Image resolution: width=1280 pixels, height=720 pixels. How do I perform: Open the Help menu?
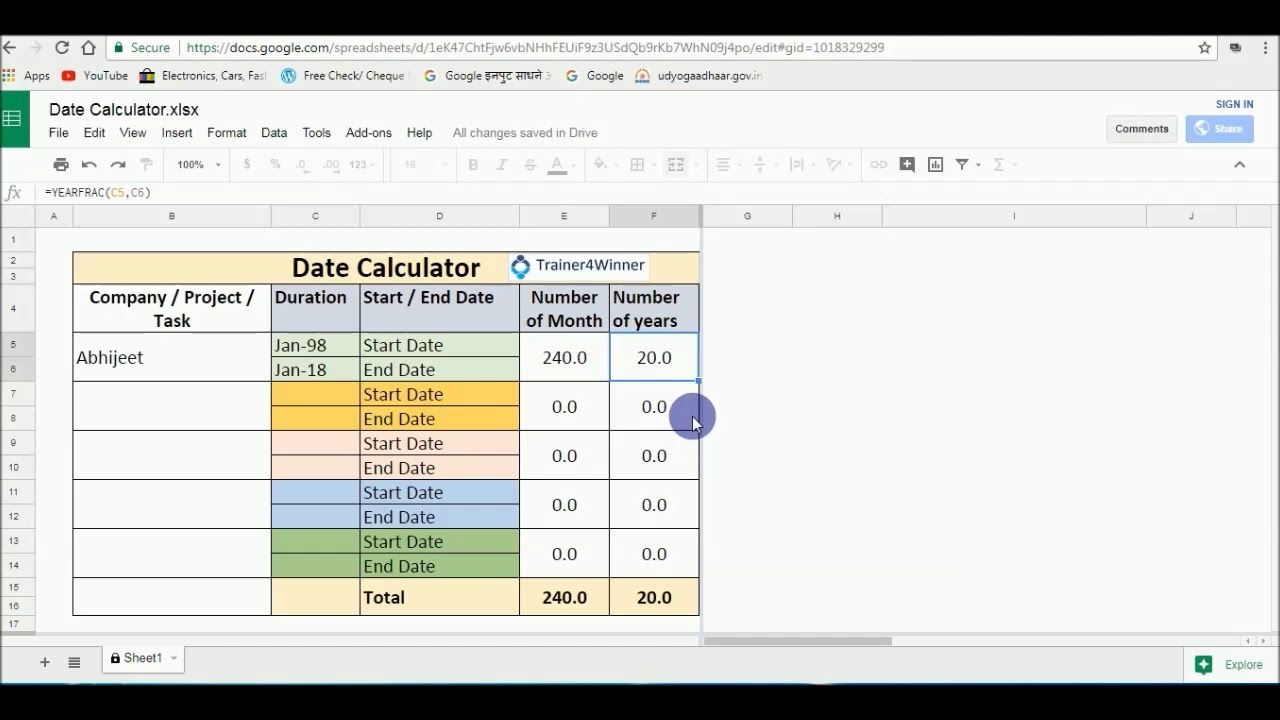419,133
